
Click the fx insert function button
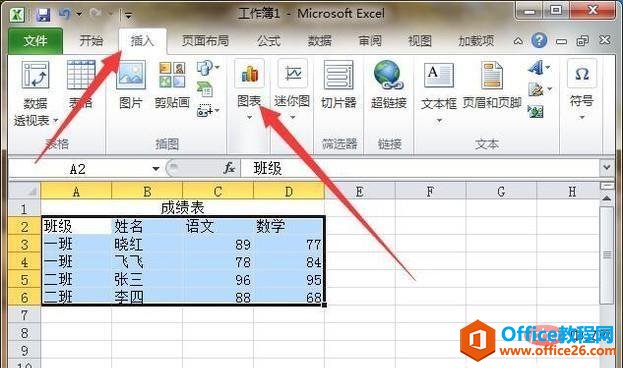coord(229,169)
